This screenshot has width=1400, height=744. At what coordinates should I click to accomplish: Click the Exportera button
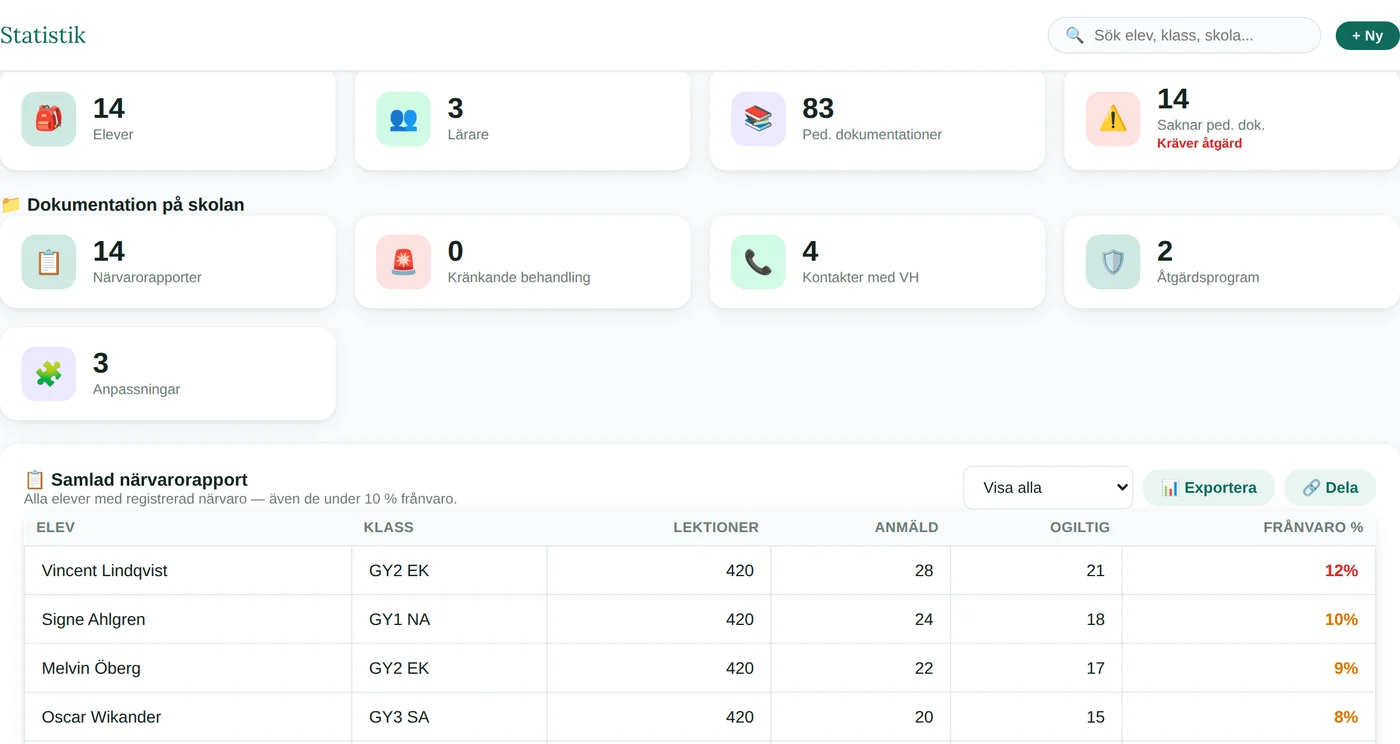tap(1208, 488)
